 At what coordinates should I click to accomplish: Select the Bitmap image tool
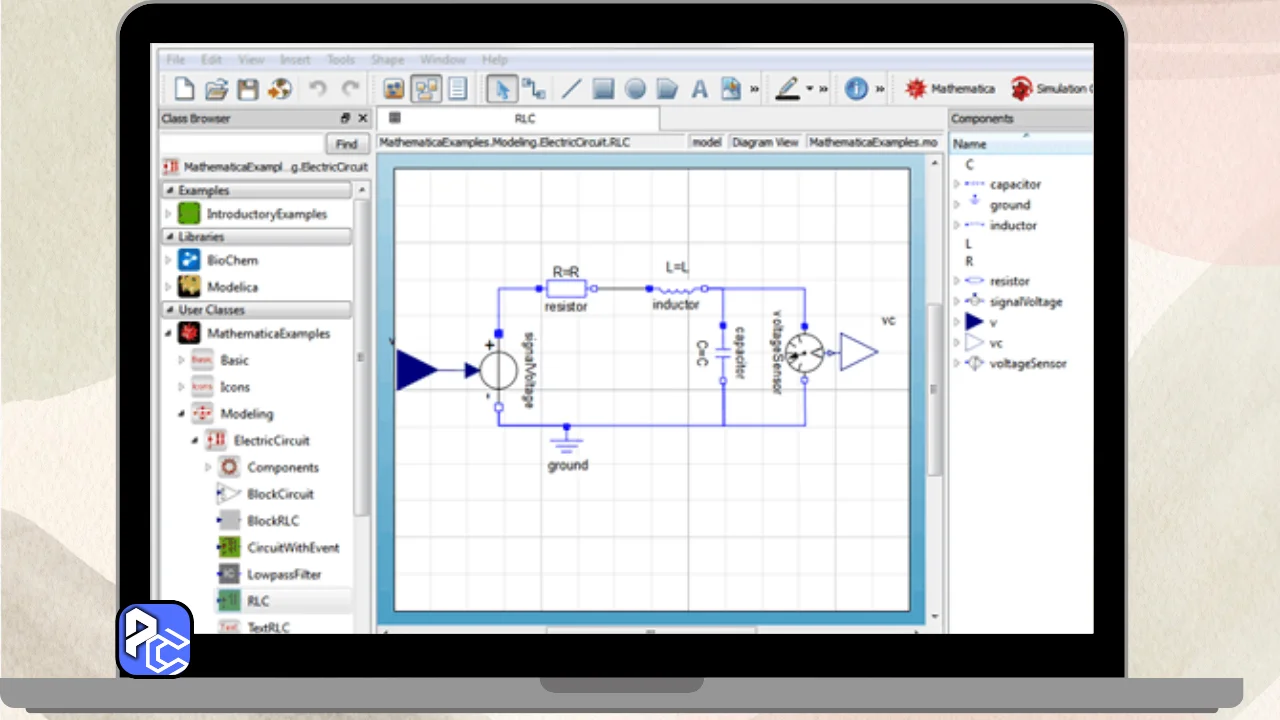point(731,89)
